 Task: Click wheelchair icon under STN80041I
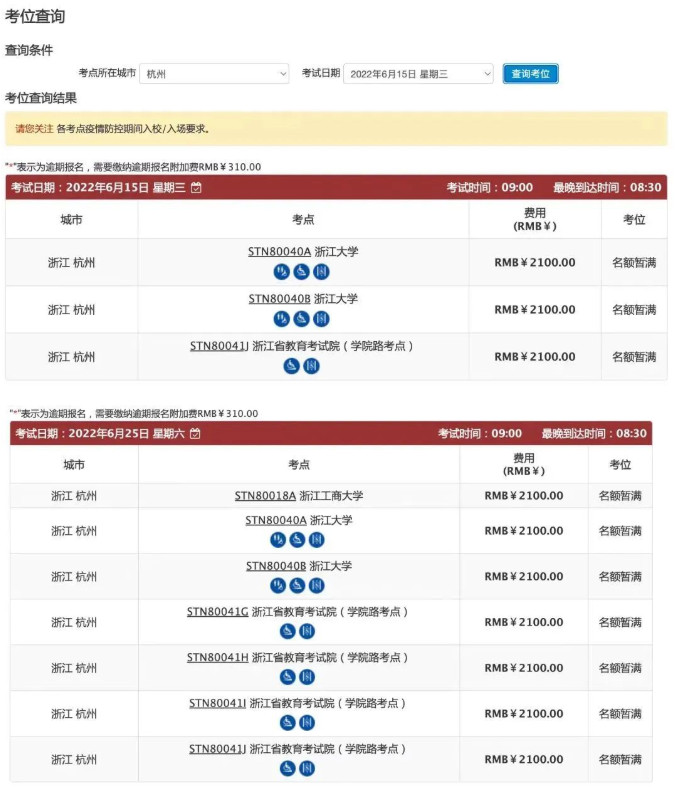pos(287,723)
